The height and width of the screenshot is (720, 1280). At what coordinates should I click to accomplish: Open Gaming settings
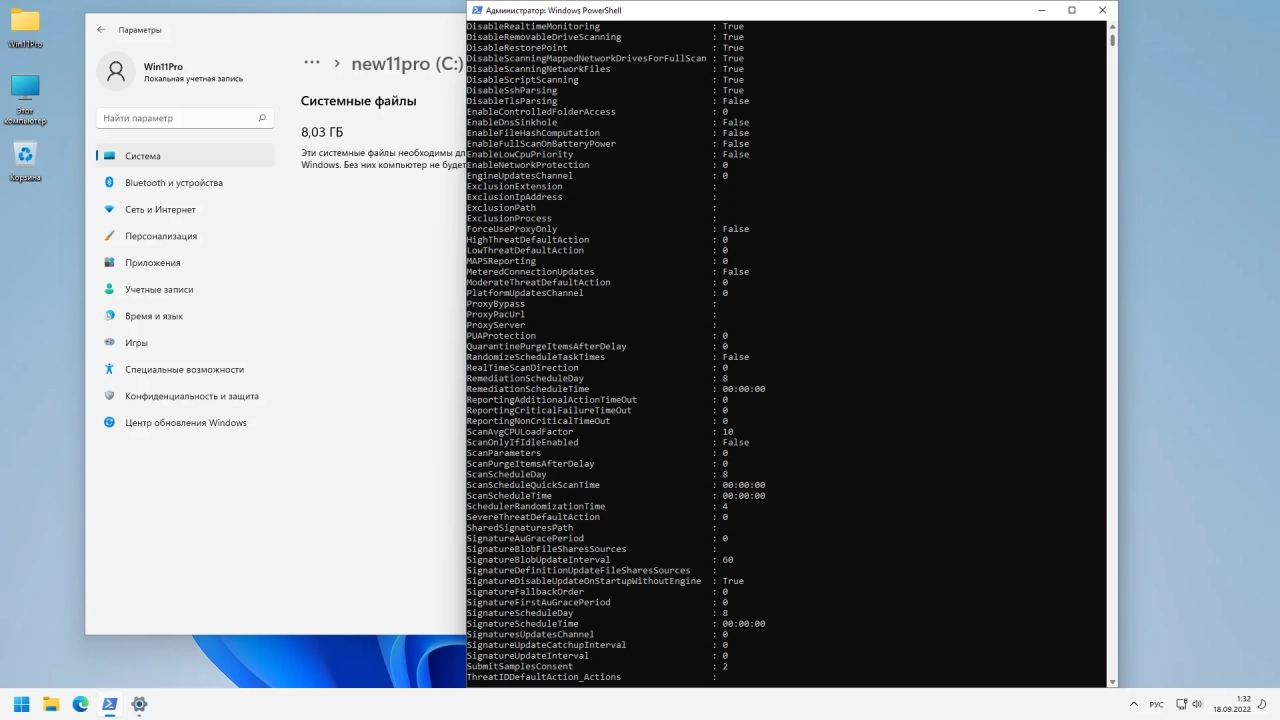[185, 343]
